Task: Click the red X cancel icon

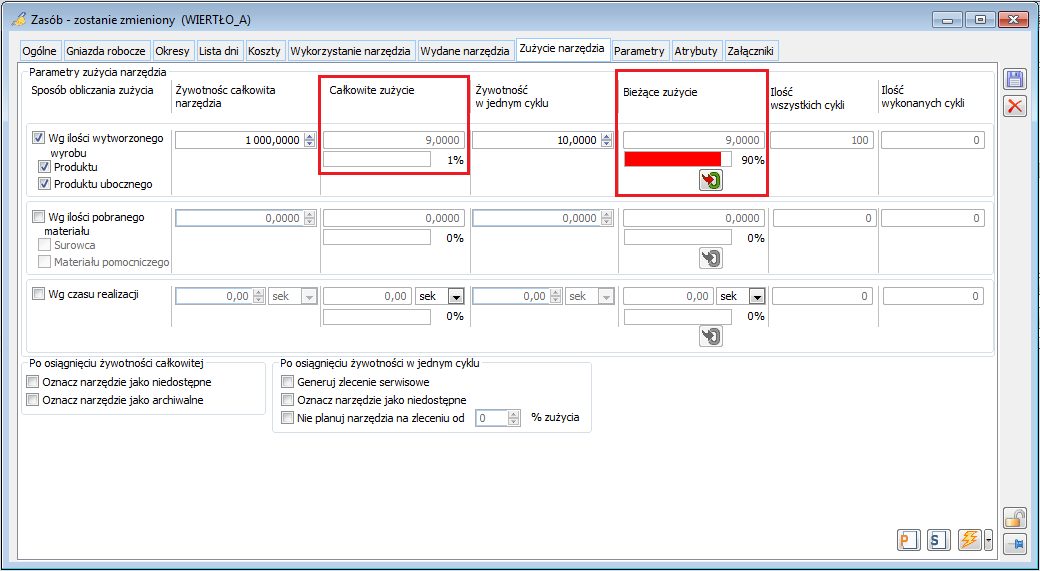Action: pyautogui.click(x=1015, y=105)
